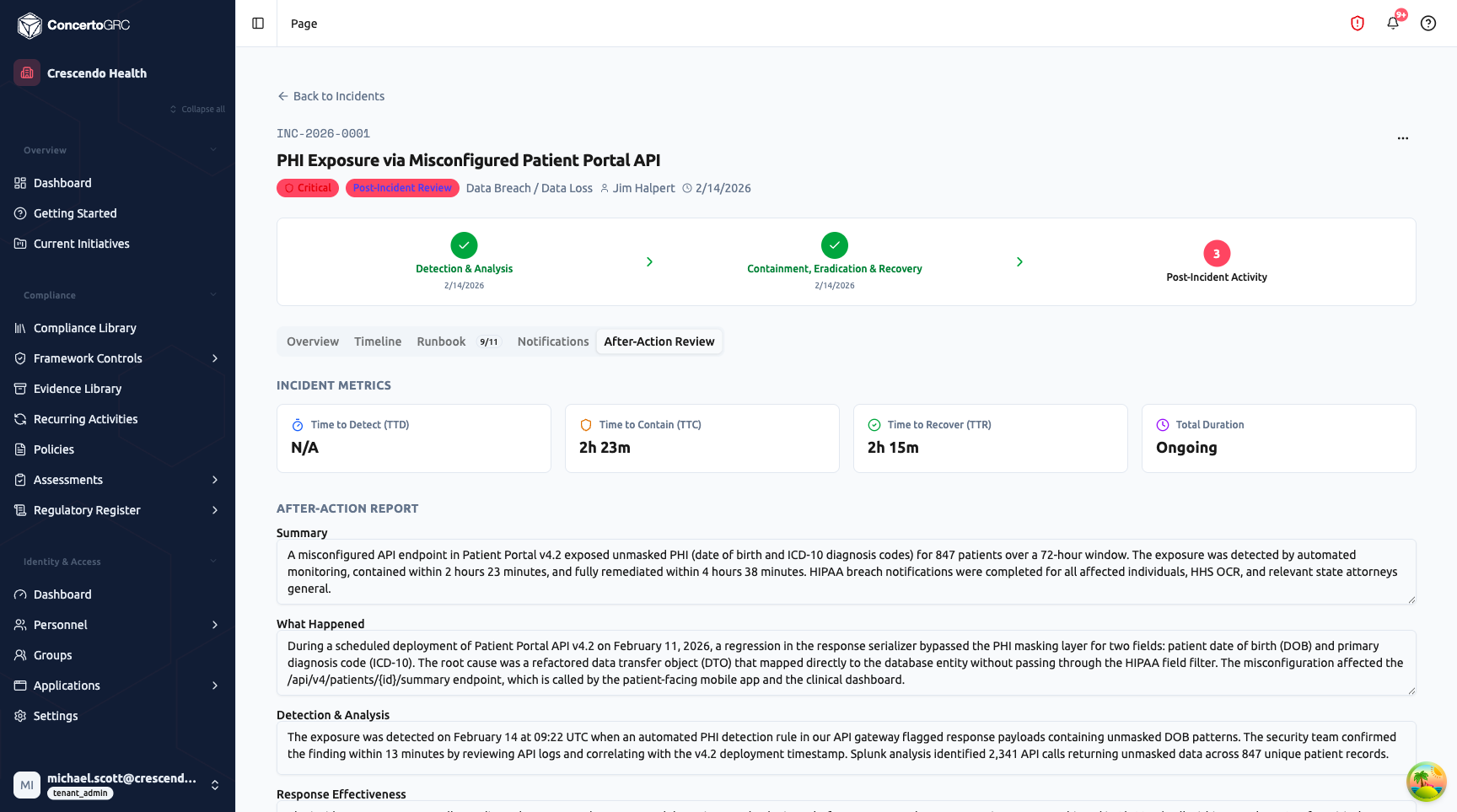Expand the Framework Controls submenu chevron
1457x812 pixels.
click(x=215, y=358)
